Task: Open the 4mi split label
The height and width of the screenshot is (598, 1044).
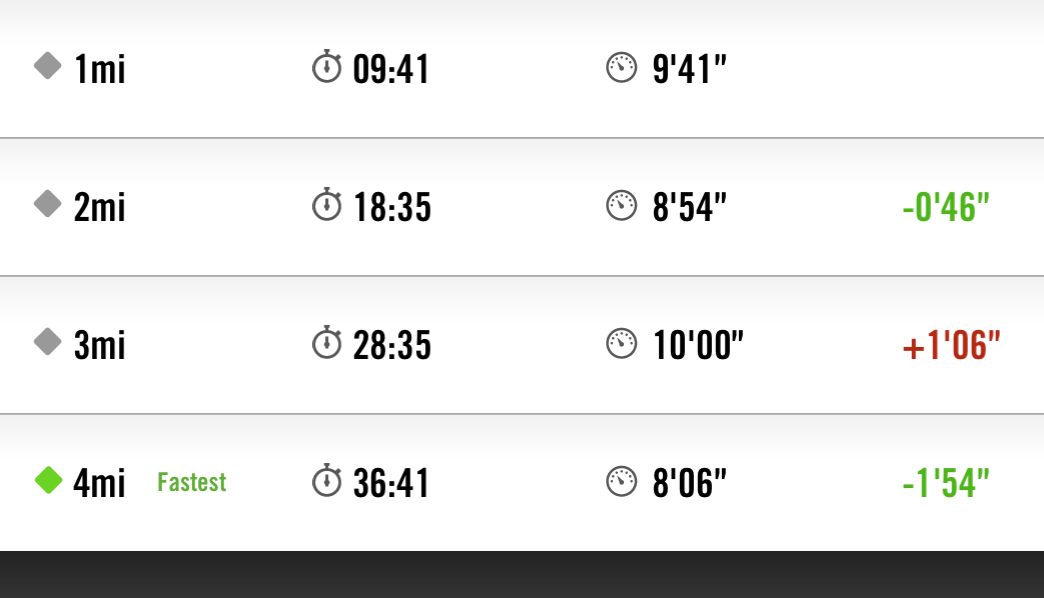Action: tap(99, 483)
